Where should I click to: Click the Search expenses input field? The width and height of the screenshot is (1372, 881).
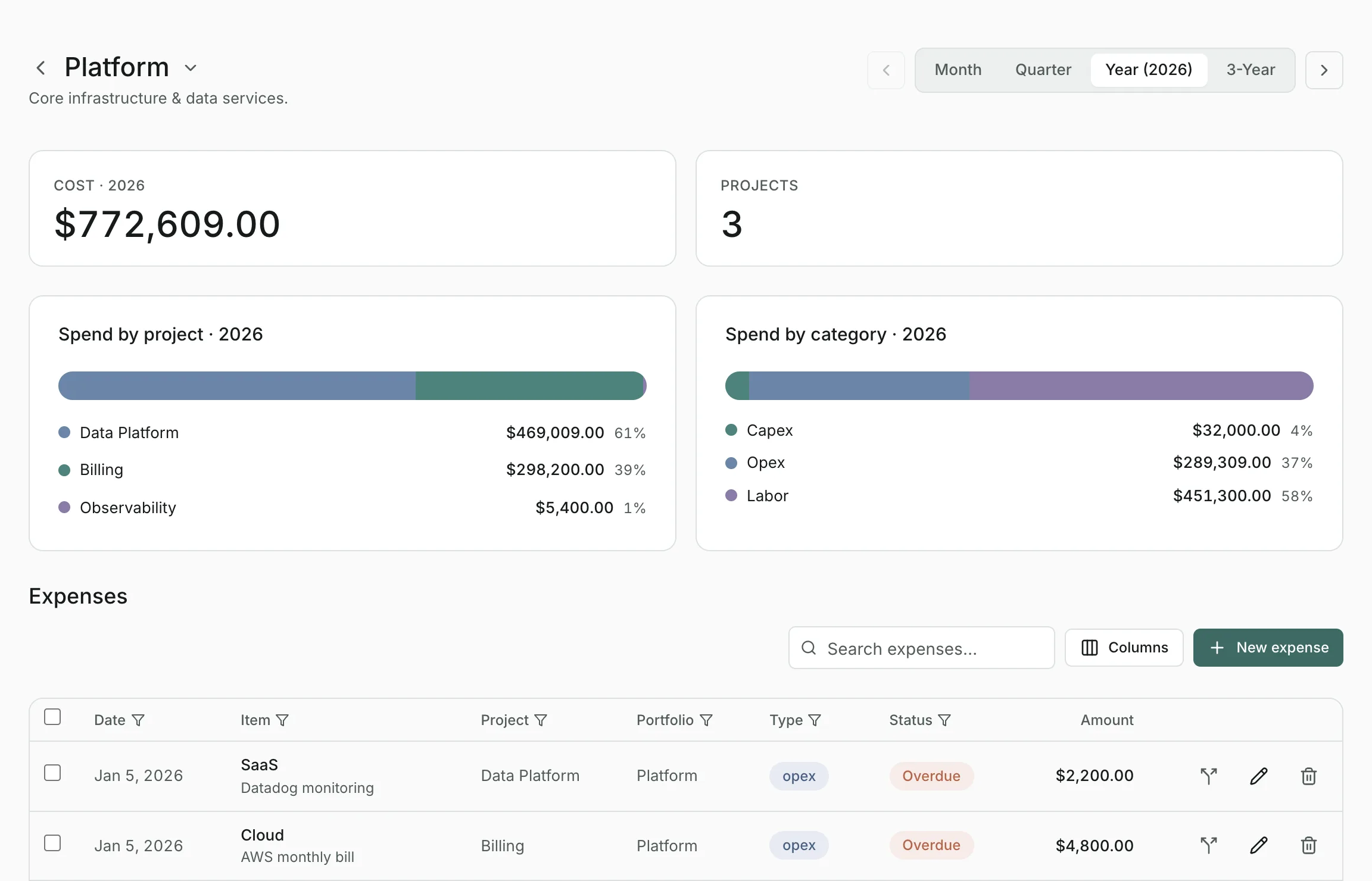[x=921, y=648]
